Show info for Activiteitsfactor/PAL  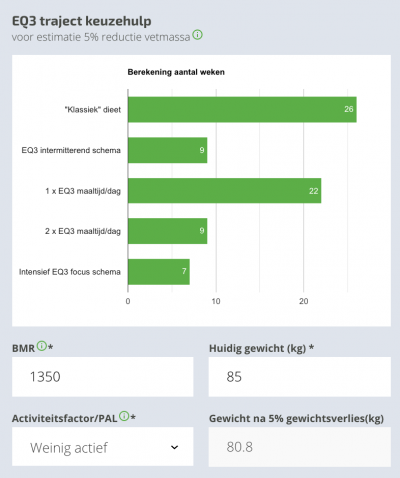[x=124, y=416]
